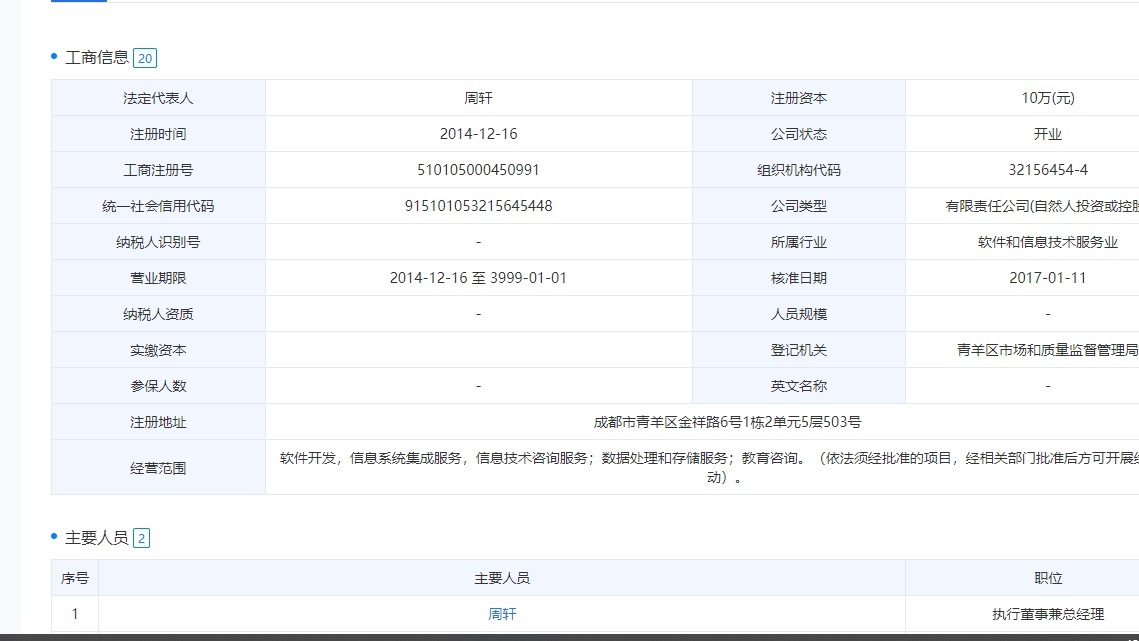The height and width of the screenshot is (641, 1139).
Task: Click the 组织机构代码 value 32156454-4
Action: click(x=1047, y=170)
